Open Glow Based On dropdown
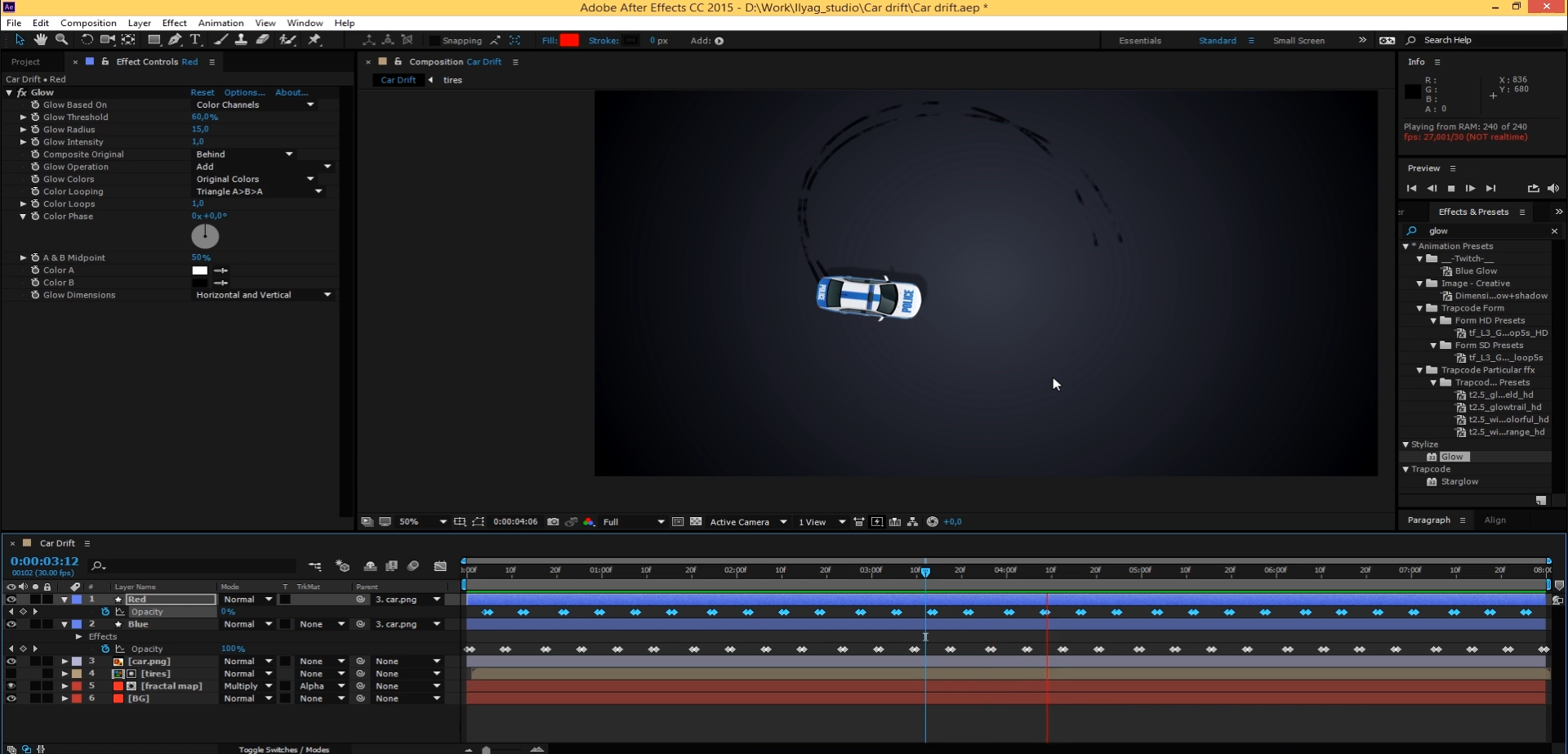1568x754 pixels. pos(255,105)
